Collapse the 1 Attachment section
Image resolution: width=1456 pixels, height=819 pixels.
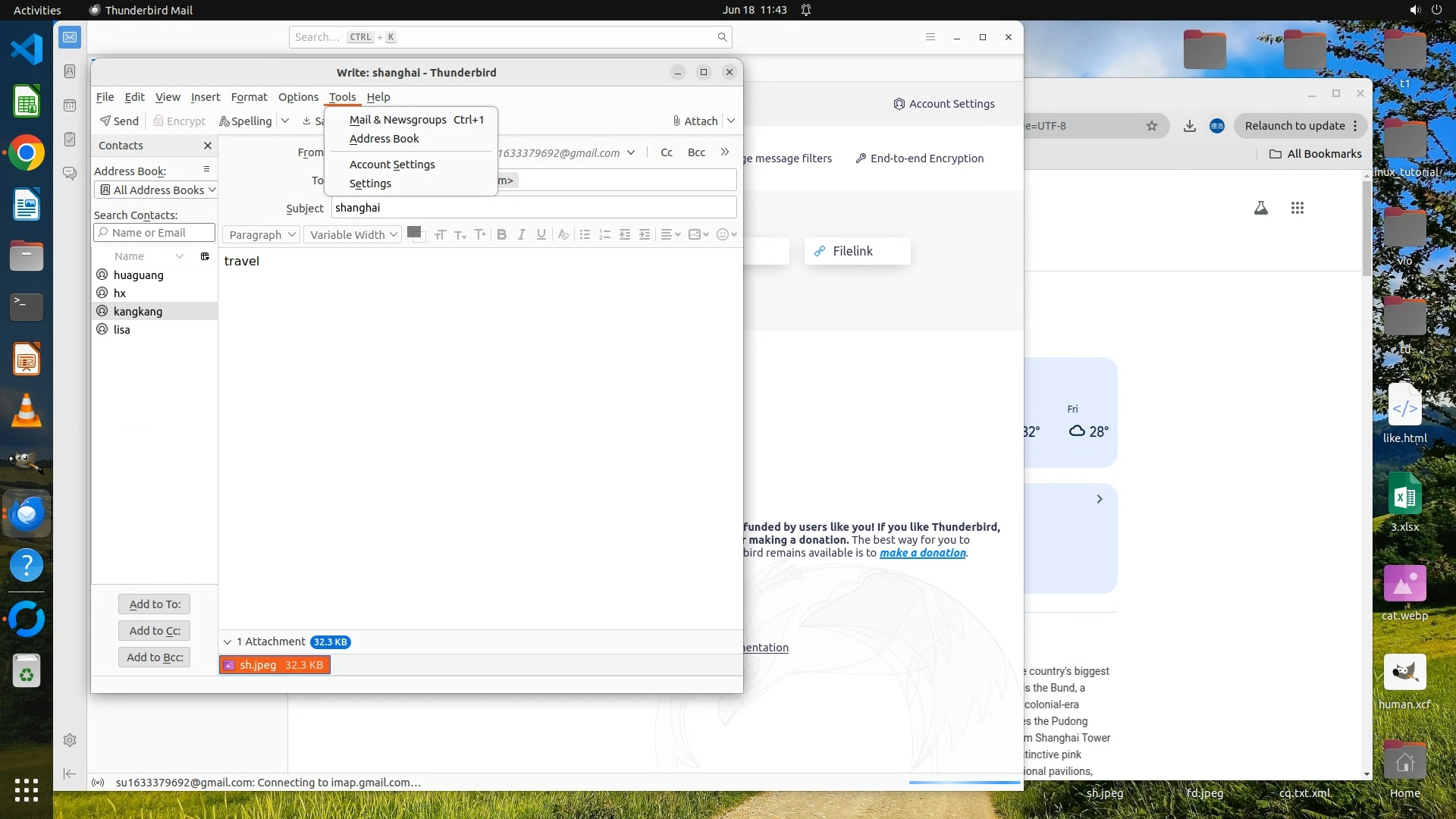tap(227, 642)
